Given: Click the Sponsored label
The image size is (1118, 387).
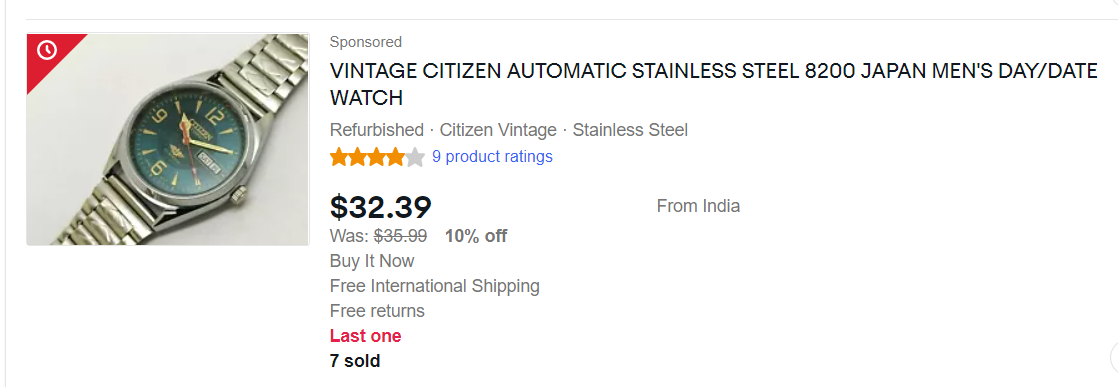Looking at the screenshot, I should coord(366,42).
